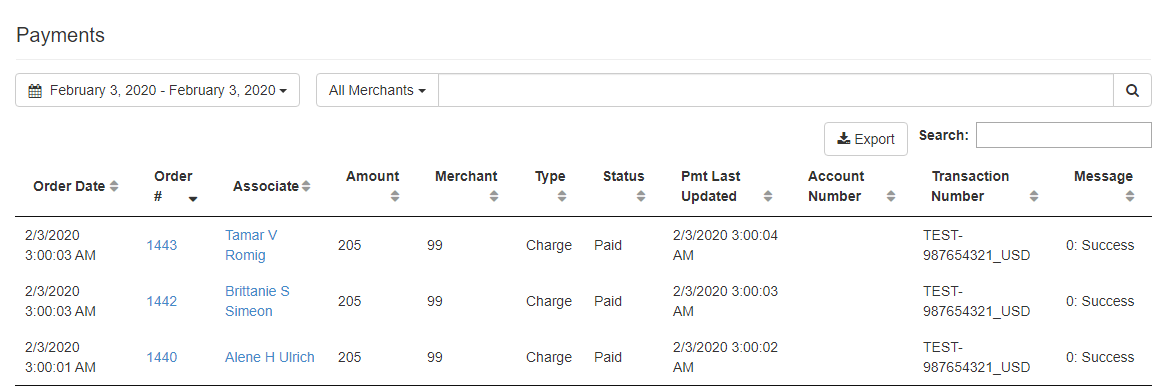Sort by Status column arrows
Image resolution: width=1160 pixels, height=392 pixels.
(x=641, y=197)
